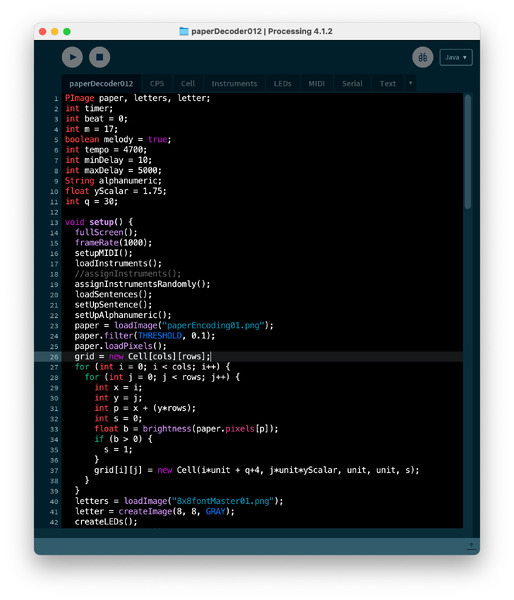The image size is (514, 600).
Task: Click line number 26 in the gutter
Action: point(54,357)
